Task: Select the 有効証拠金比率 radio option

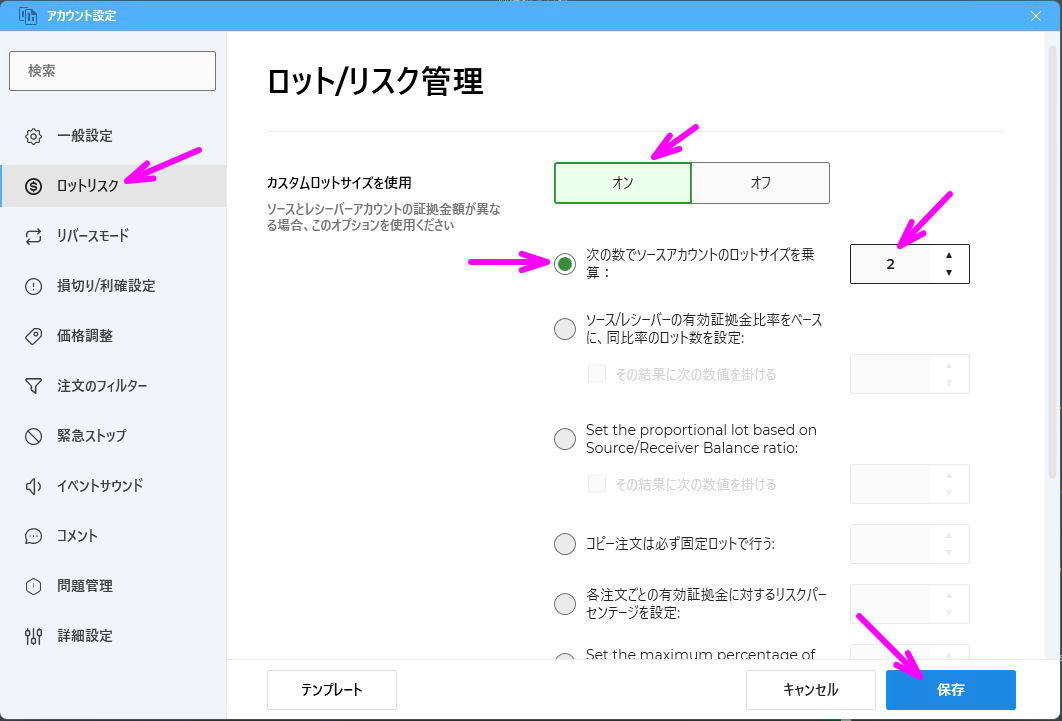Action: point(564,329)
